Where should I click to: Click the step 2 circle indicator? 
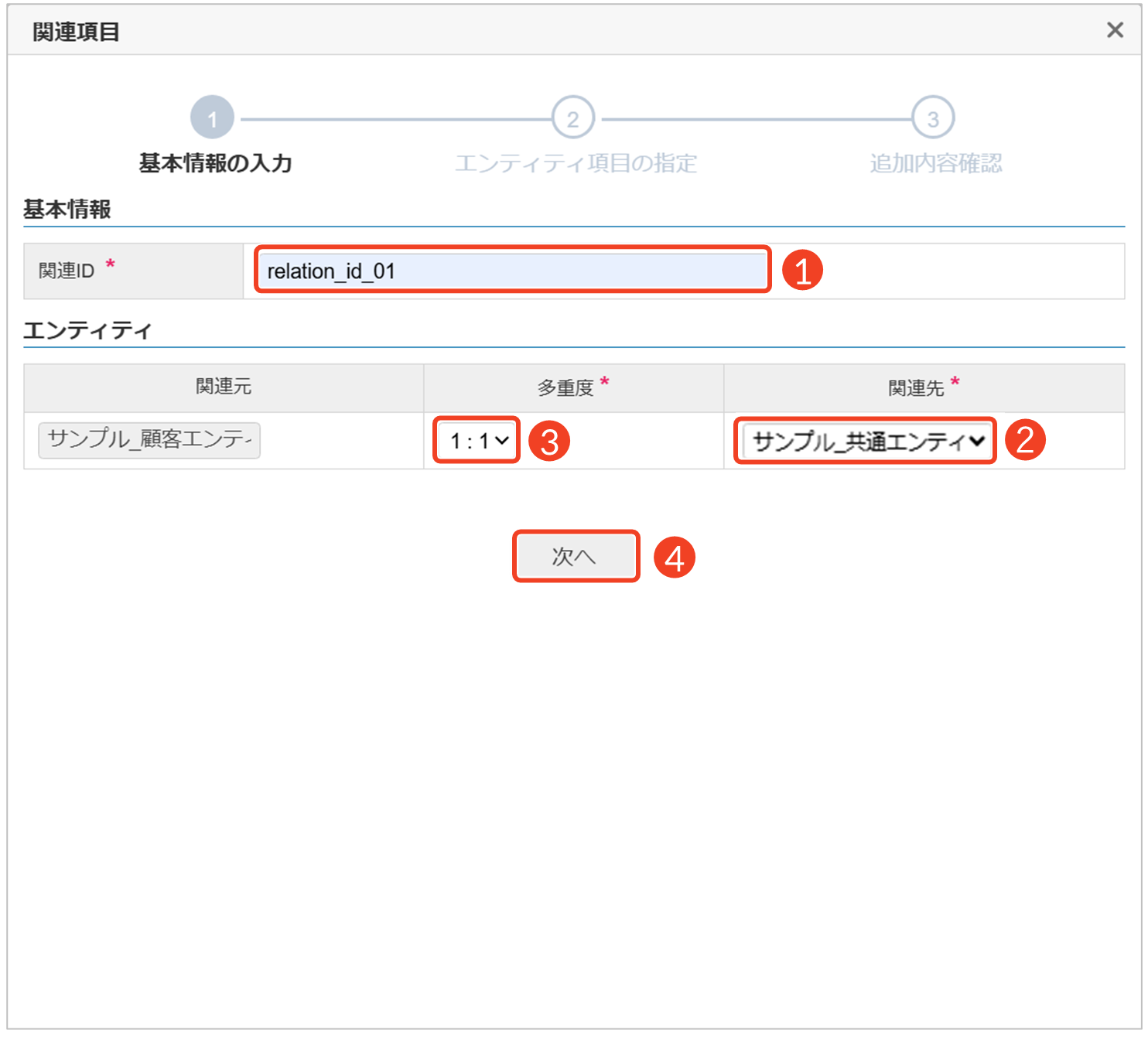[x=572, y=118]
